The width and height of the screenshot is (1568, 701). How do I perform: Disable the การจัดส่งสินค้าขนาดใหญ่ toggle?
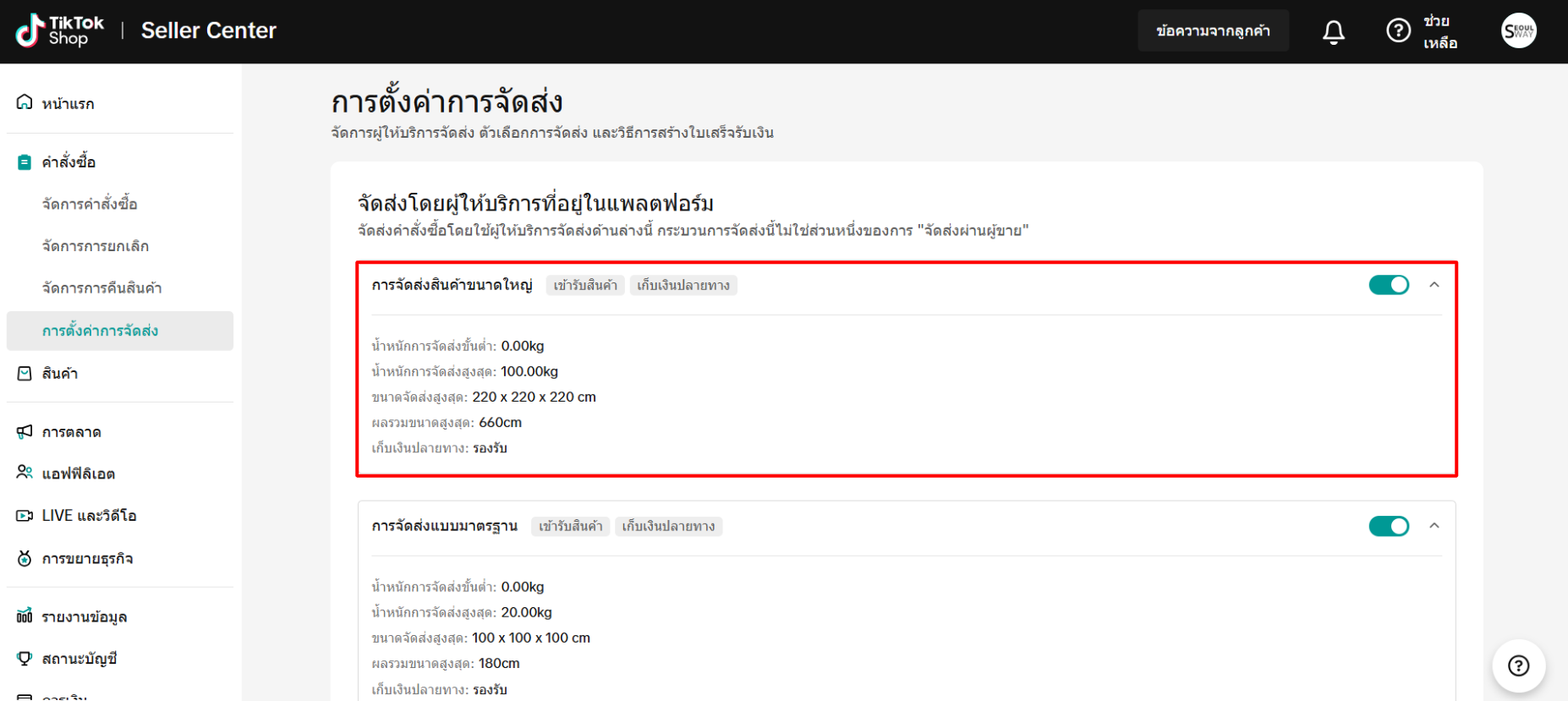[x=1388, y=285]
